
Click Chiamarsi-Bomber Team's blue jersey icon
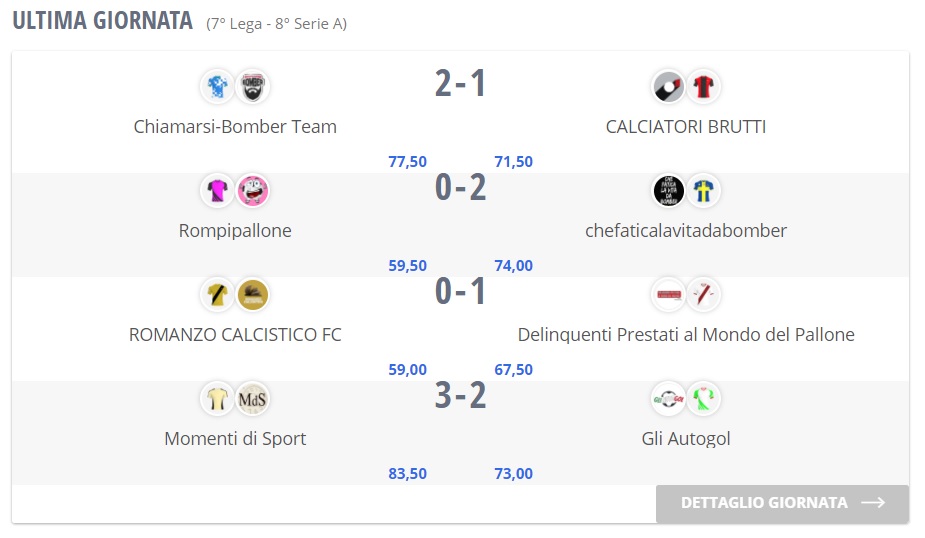click(x=217, y=87)
